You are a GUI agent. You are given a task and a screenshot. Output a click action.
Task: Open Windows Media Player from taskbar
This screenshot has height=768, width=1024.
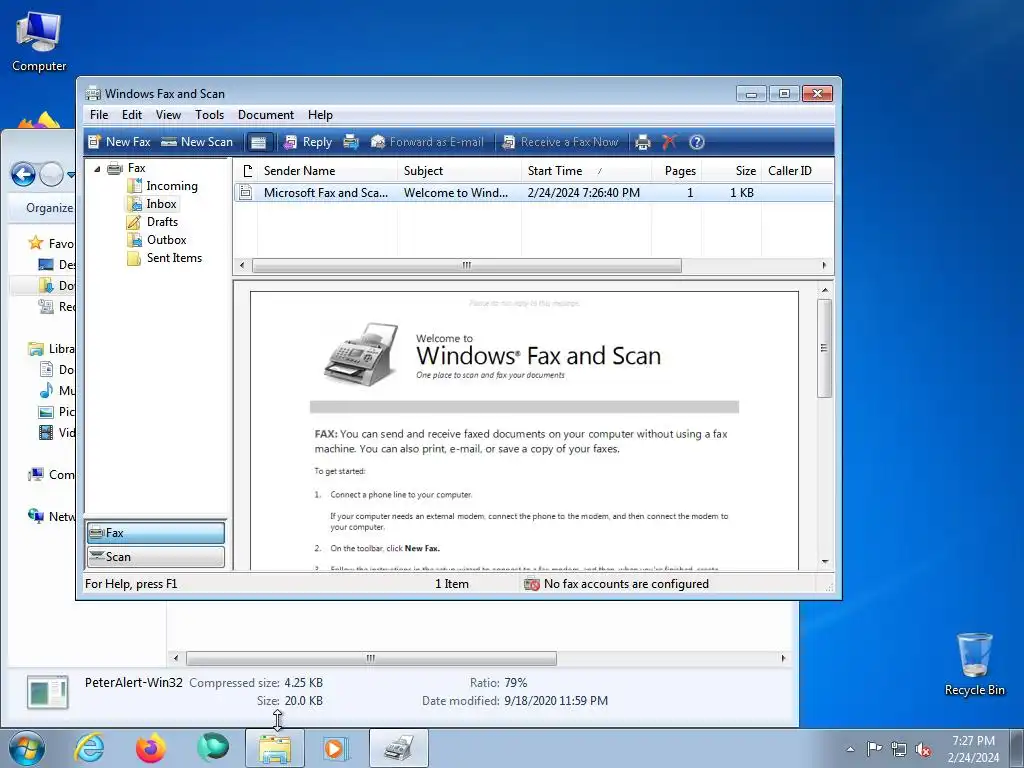click(x=337, y=748)
